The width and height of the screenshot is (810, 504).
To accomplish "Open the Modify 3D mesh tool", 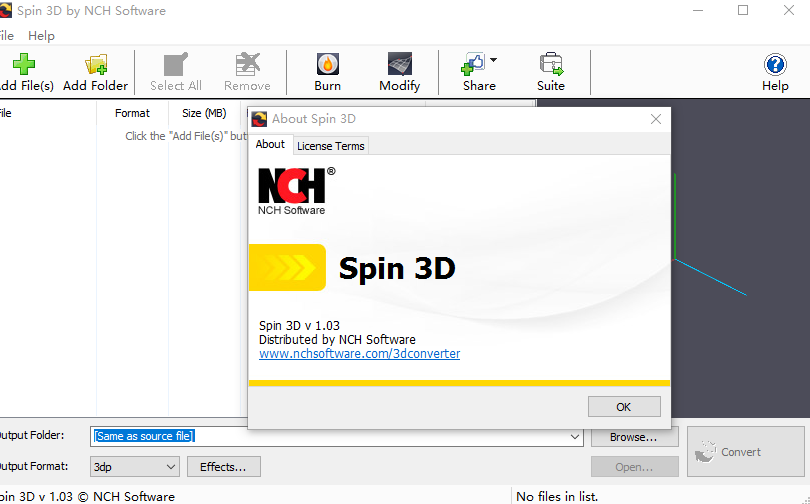I will [400, 65].
